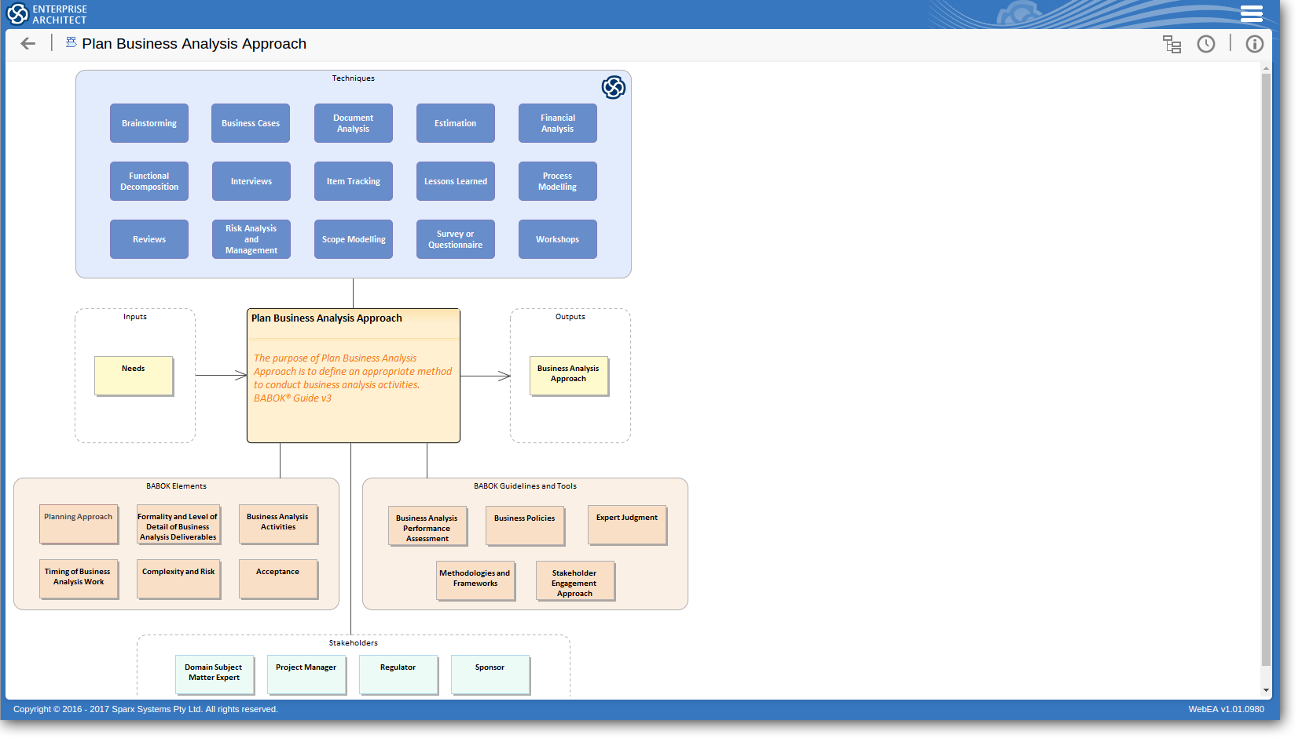Open the Workshops technique
1310x750 pixels.
pos(557,239)
